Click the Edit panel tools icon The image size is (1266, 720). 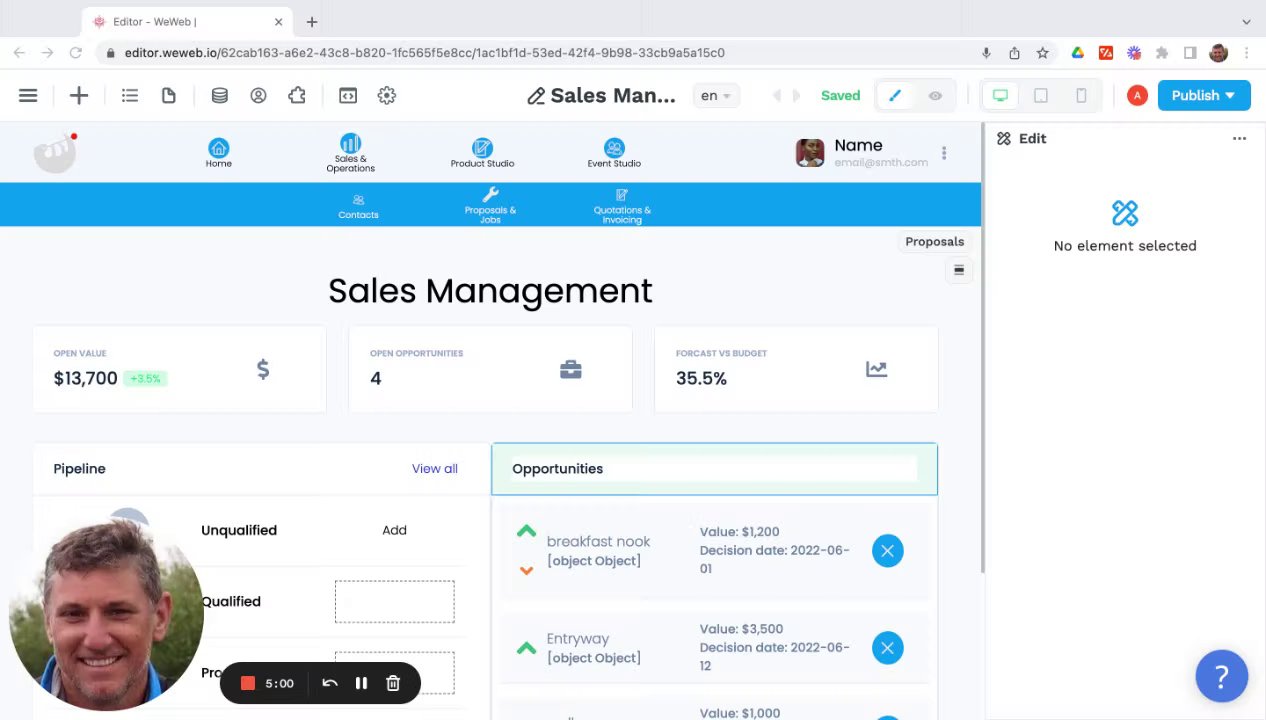click(x=1004, y=139)
